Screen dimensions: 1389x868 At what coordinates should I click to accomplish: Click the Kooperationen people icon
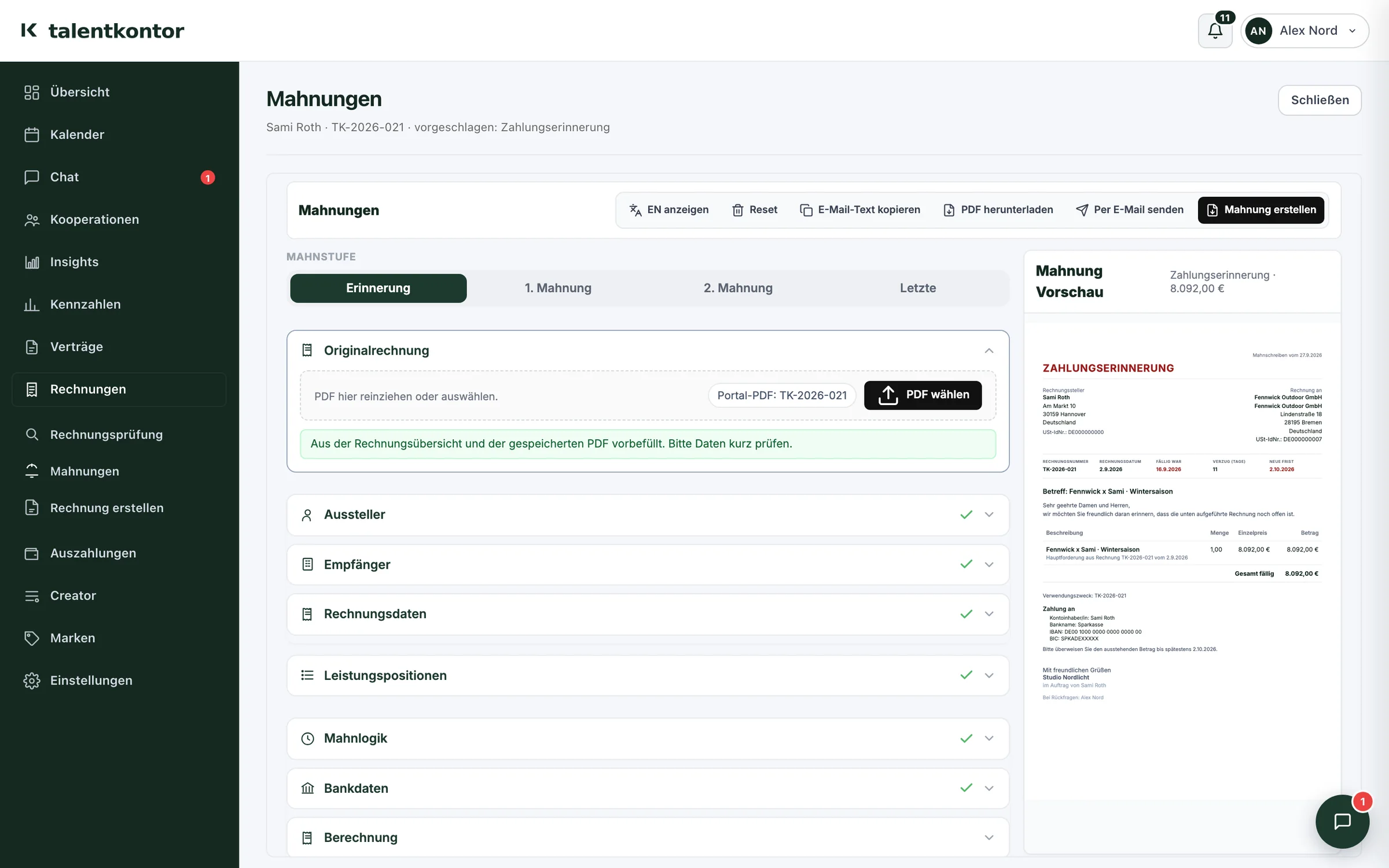32,220
